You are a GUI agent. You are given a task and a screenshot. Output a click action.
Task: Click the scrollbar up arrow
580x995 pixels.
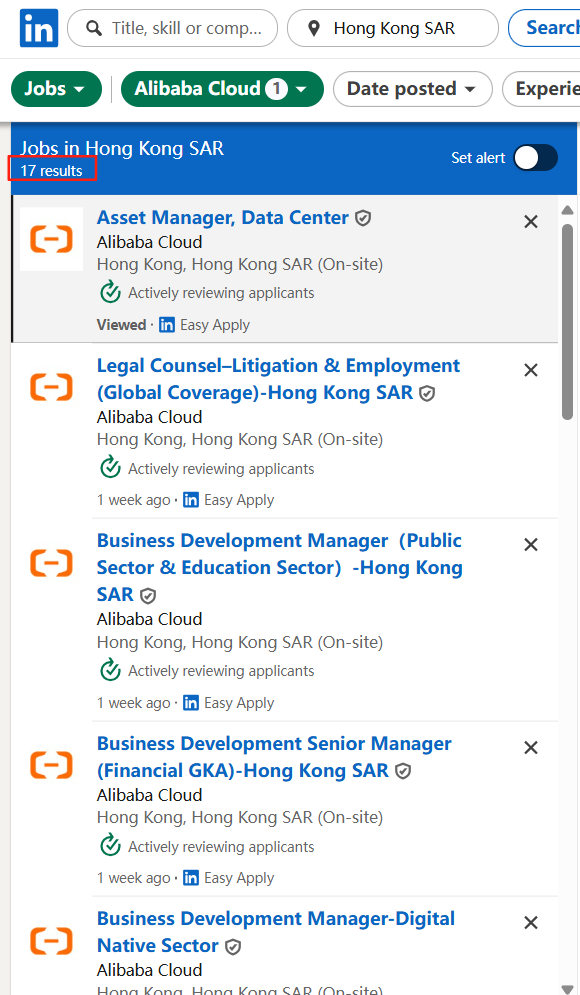[x=567, y=210]
